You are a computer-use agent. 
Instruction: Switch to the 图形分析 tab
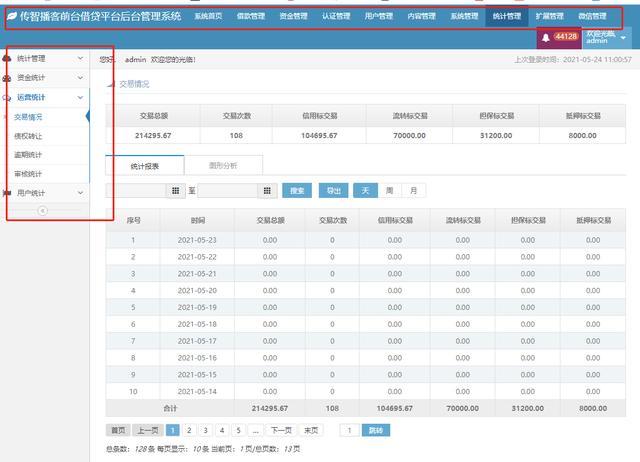point(223,165)
